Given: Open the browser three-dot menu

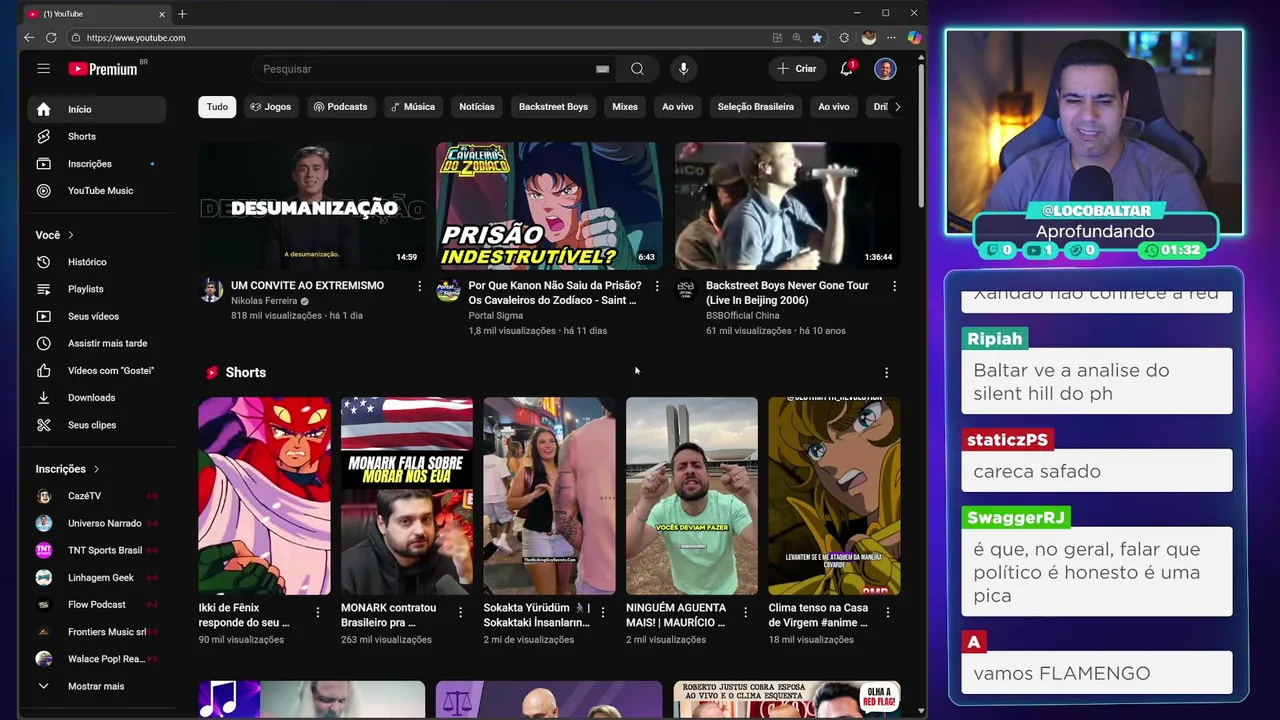Looking at the screenshot, I should tap(891, 38).
